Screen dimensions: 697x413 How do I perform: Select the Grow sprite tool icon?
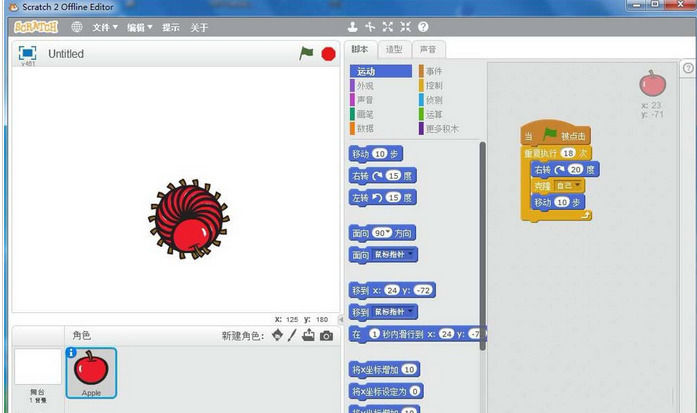pyautogui.click(x=388, y=27)
